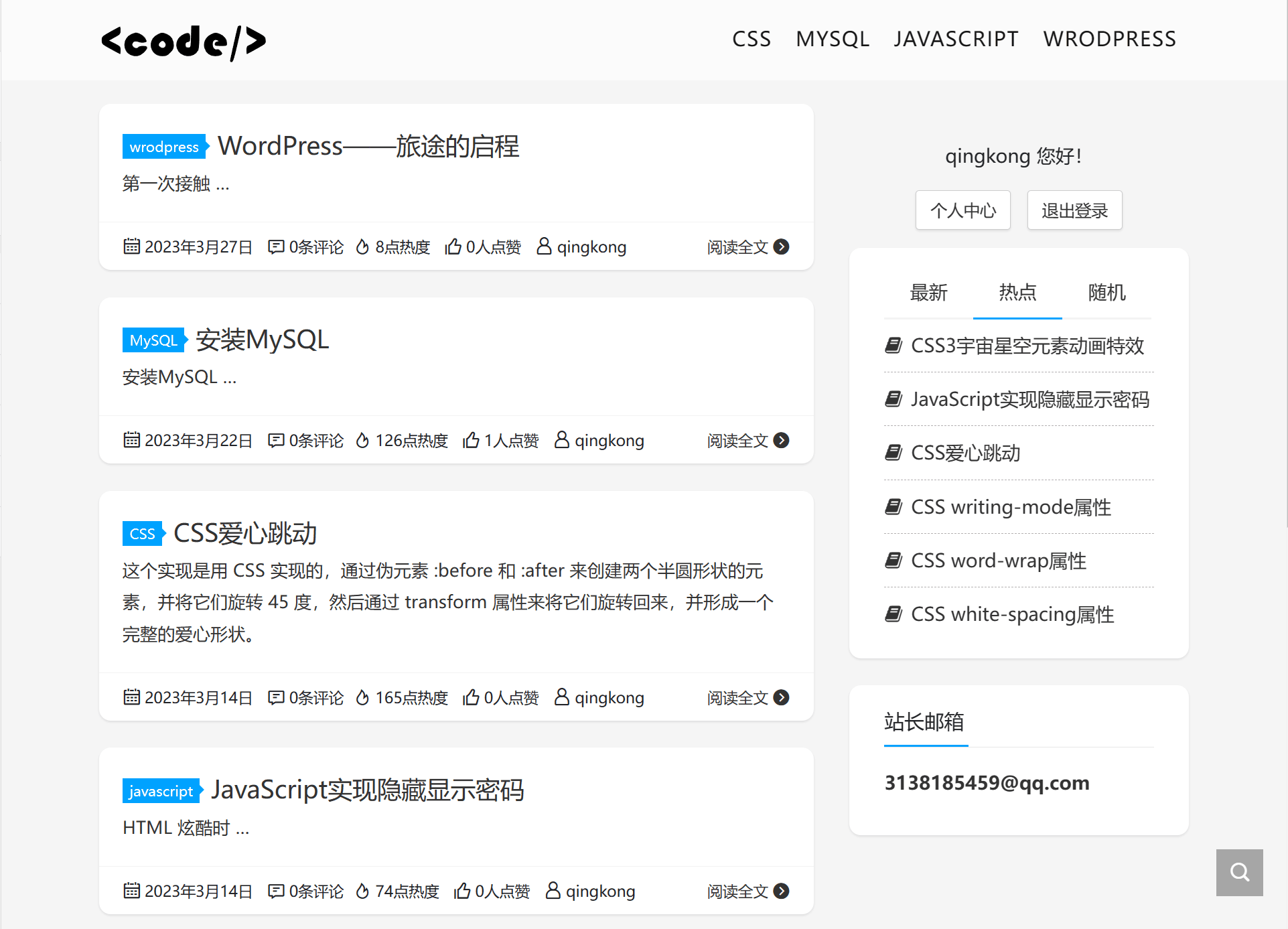Click the thumbs-up icon on the 安装MySQL post
The width and height of the screenshot is (1288, 929).
(471, 440)
